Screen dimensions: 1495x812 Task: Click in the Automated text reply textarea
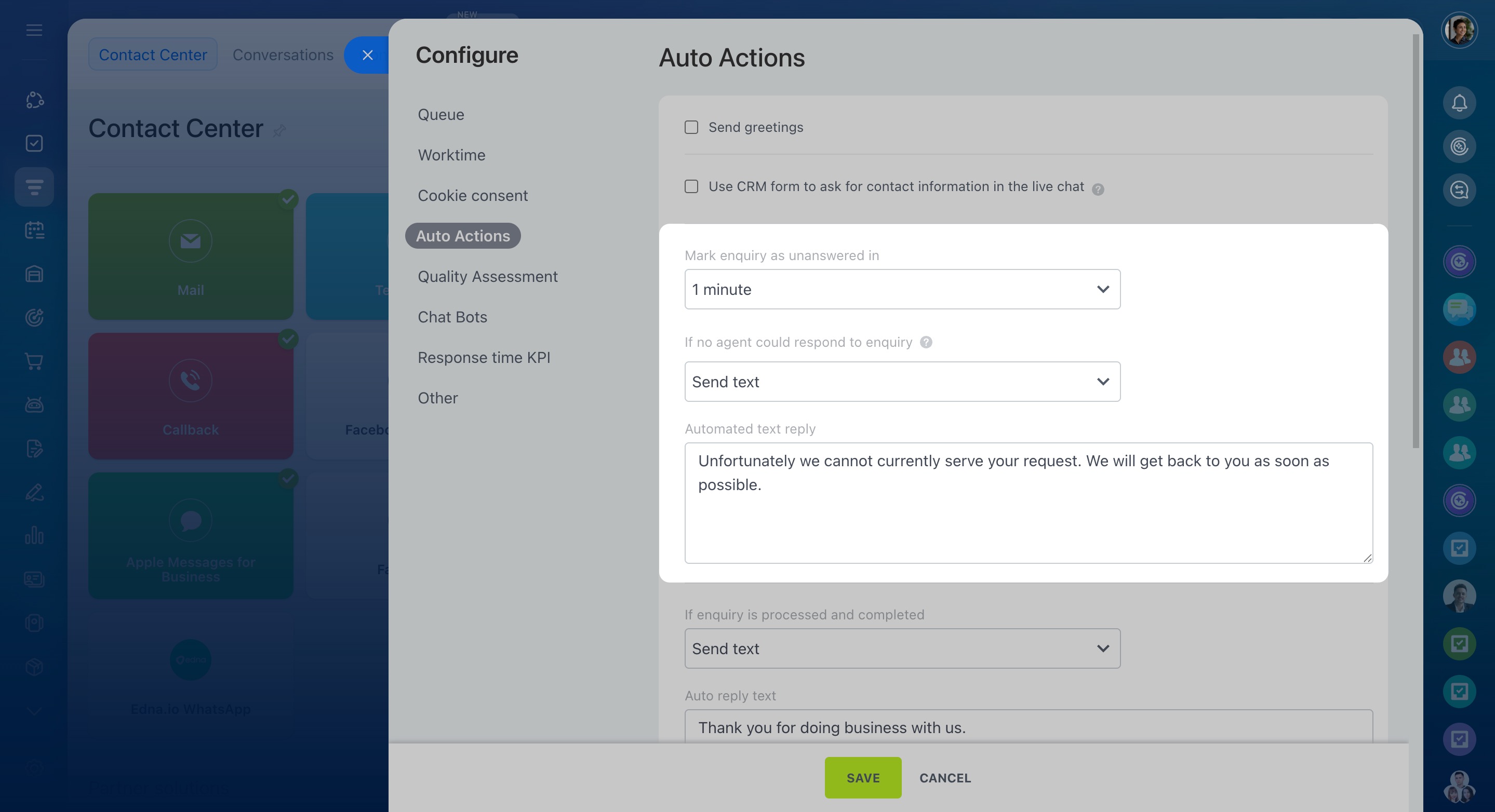click(1029, 503)
